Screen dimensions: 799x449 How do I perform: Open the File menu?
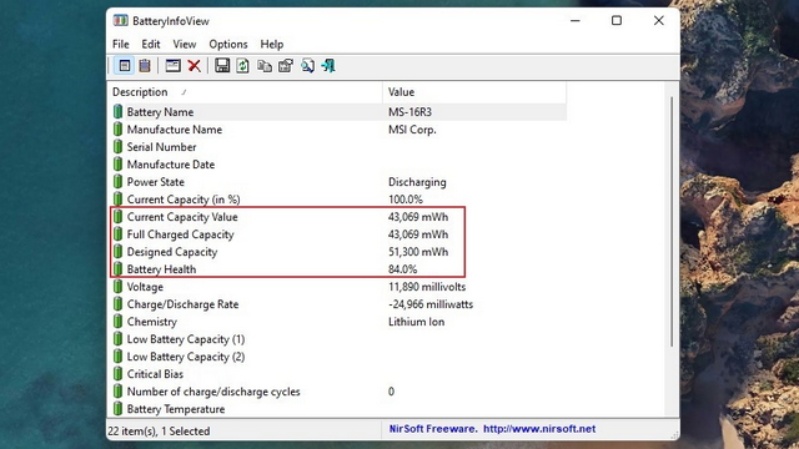(x=121, y=44)
